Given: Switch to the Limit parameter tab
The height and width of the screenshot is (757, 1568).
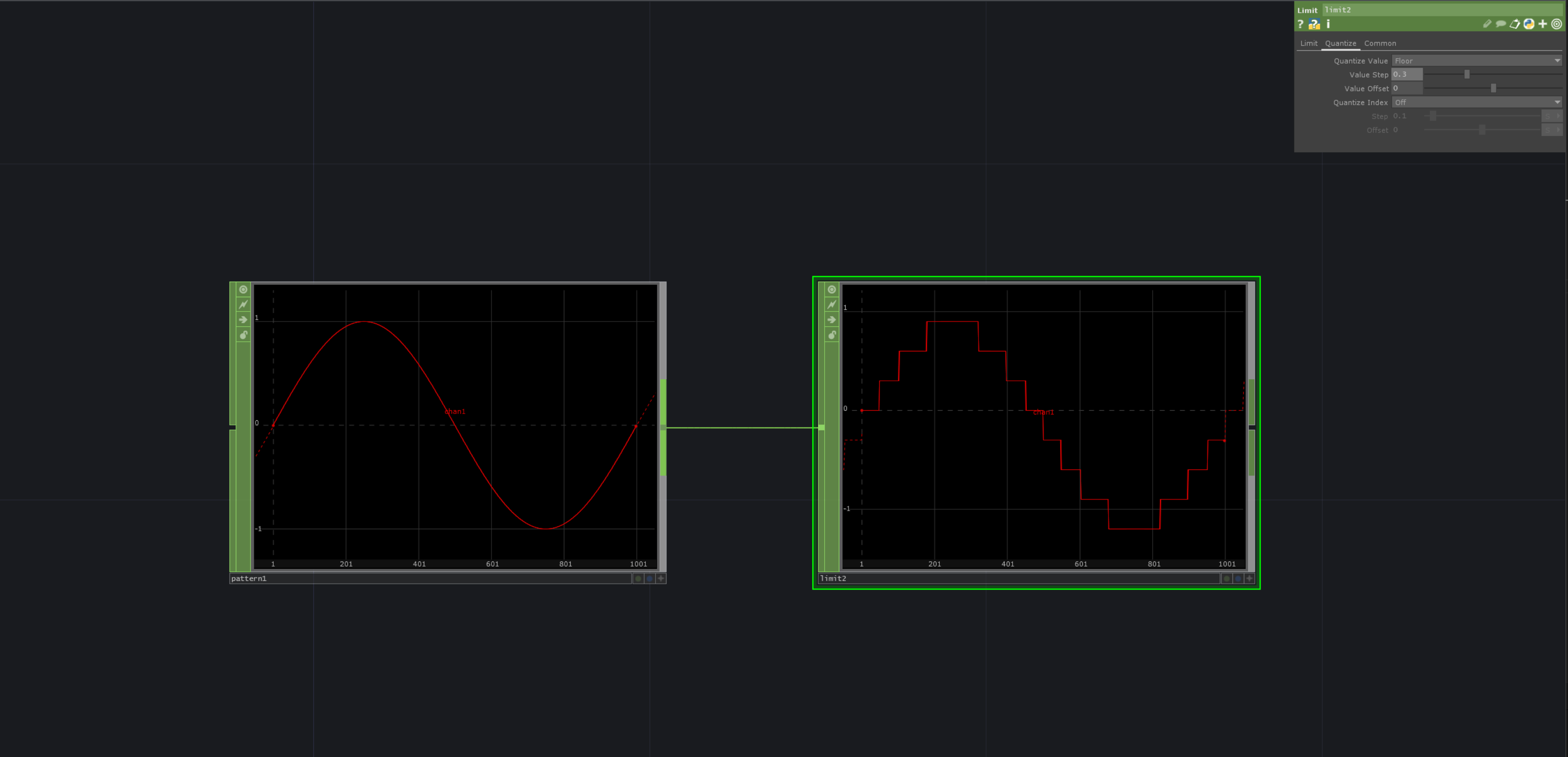Looking at the screenshot, I should (1309, 43).
